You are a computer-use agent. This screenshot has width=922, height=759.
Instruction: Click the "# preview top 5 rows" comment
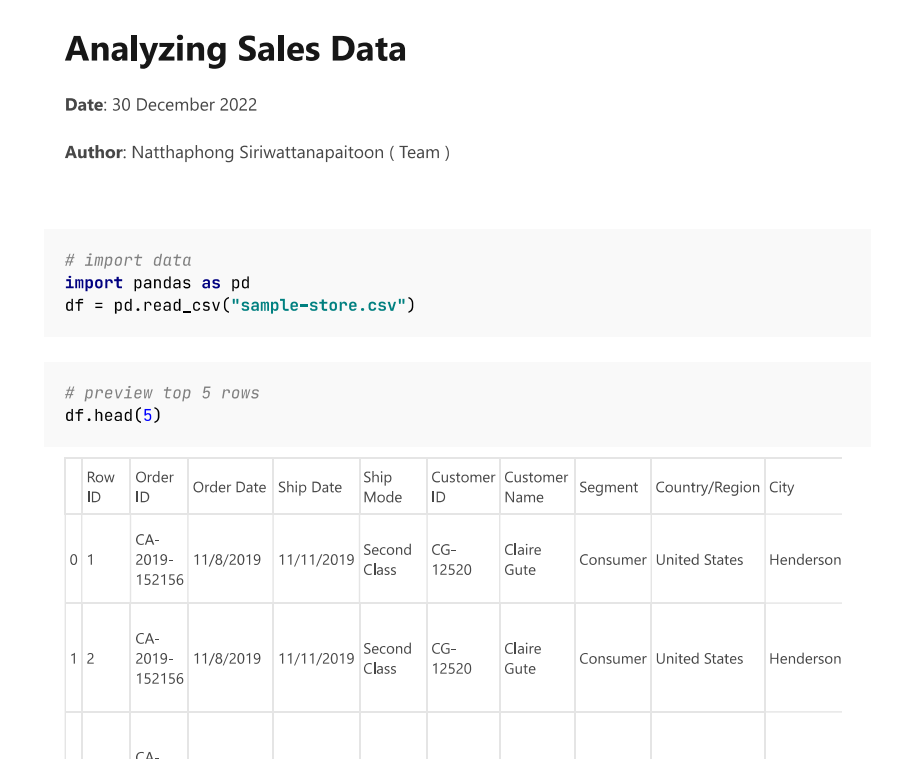coord(162,393)
